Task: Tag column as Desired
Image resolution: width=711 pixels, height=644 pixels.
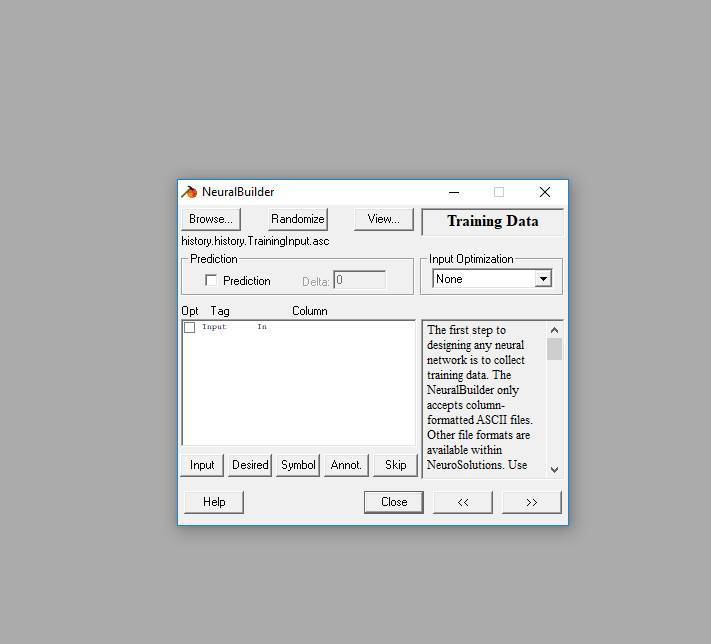Action: [x=250, y=465]
